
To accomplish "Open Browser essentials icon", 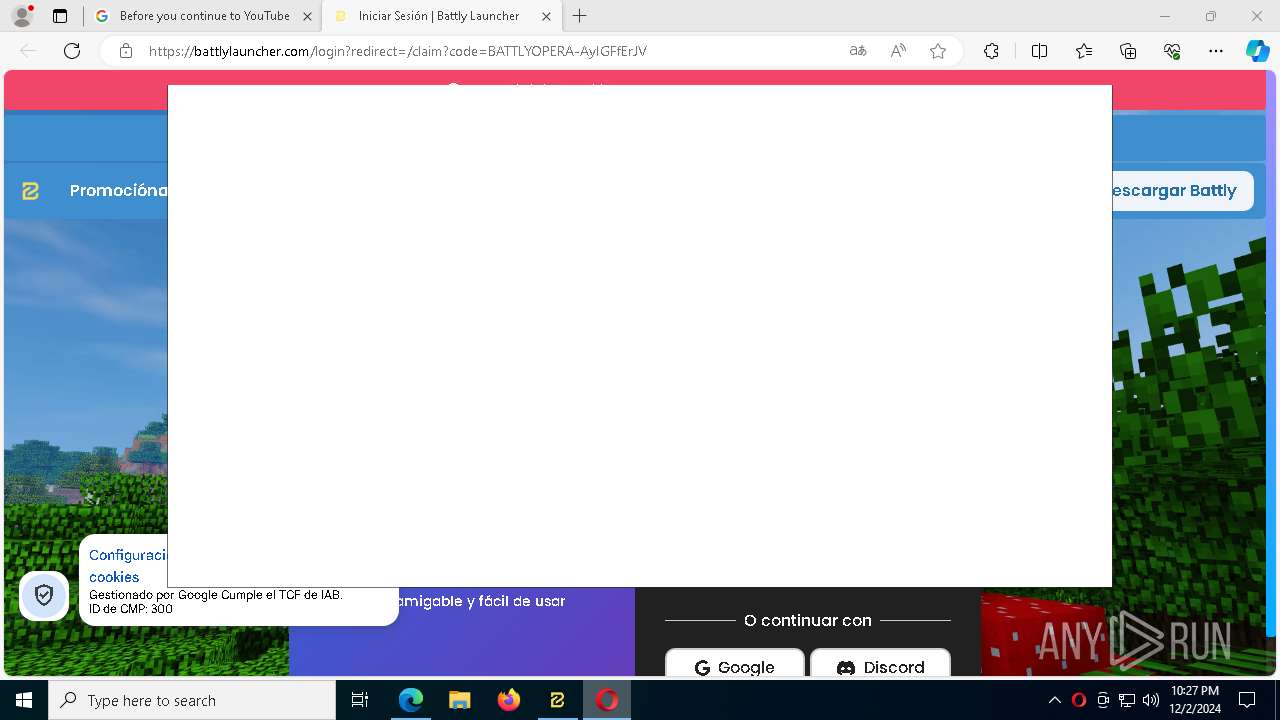I will click(1172, 51).
